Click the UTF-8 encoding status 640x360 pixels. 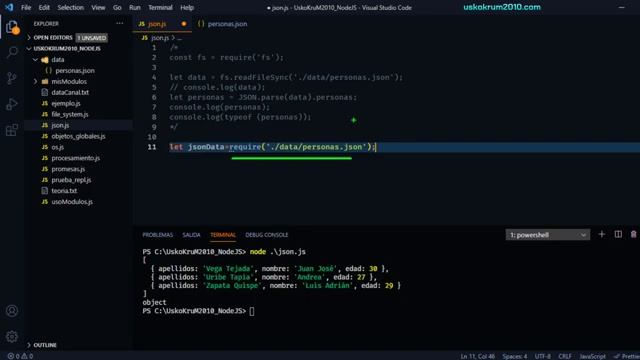click(542, 356)
